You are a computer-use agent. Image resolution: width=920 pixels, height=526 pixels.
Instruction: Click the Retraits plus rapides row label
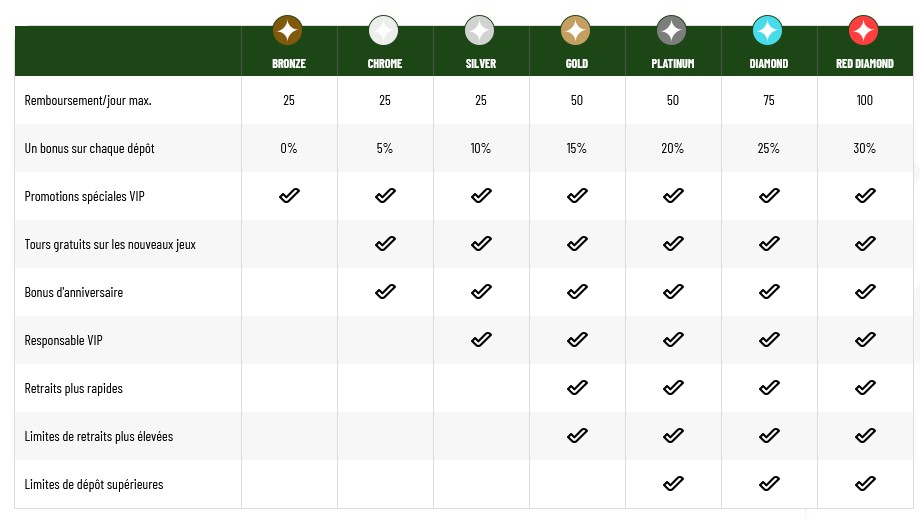point(74,388)
